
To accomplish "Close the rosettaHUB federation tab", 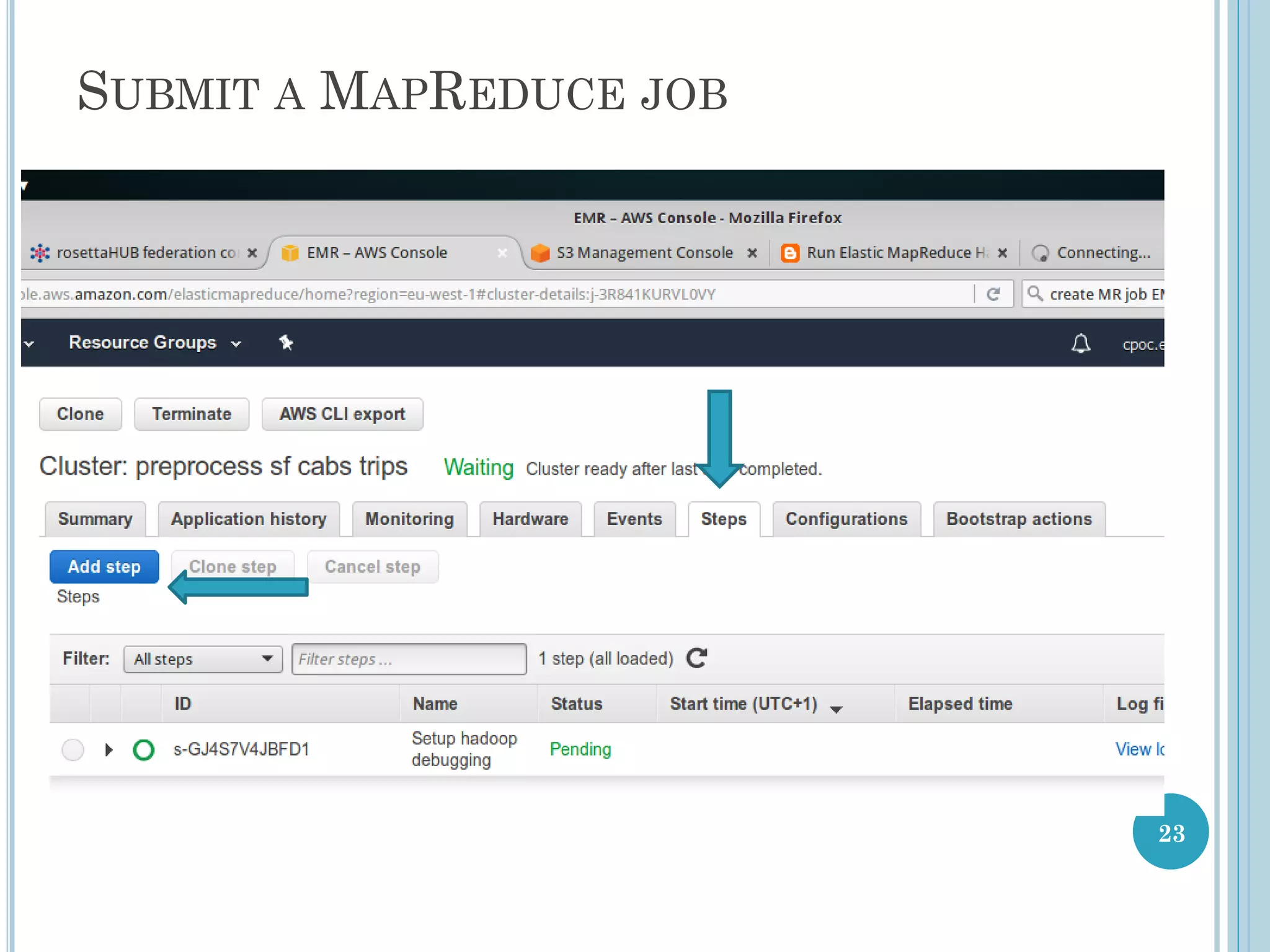I will (x=252, y=253).
